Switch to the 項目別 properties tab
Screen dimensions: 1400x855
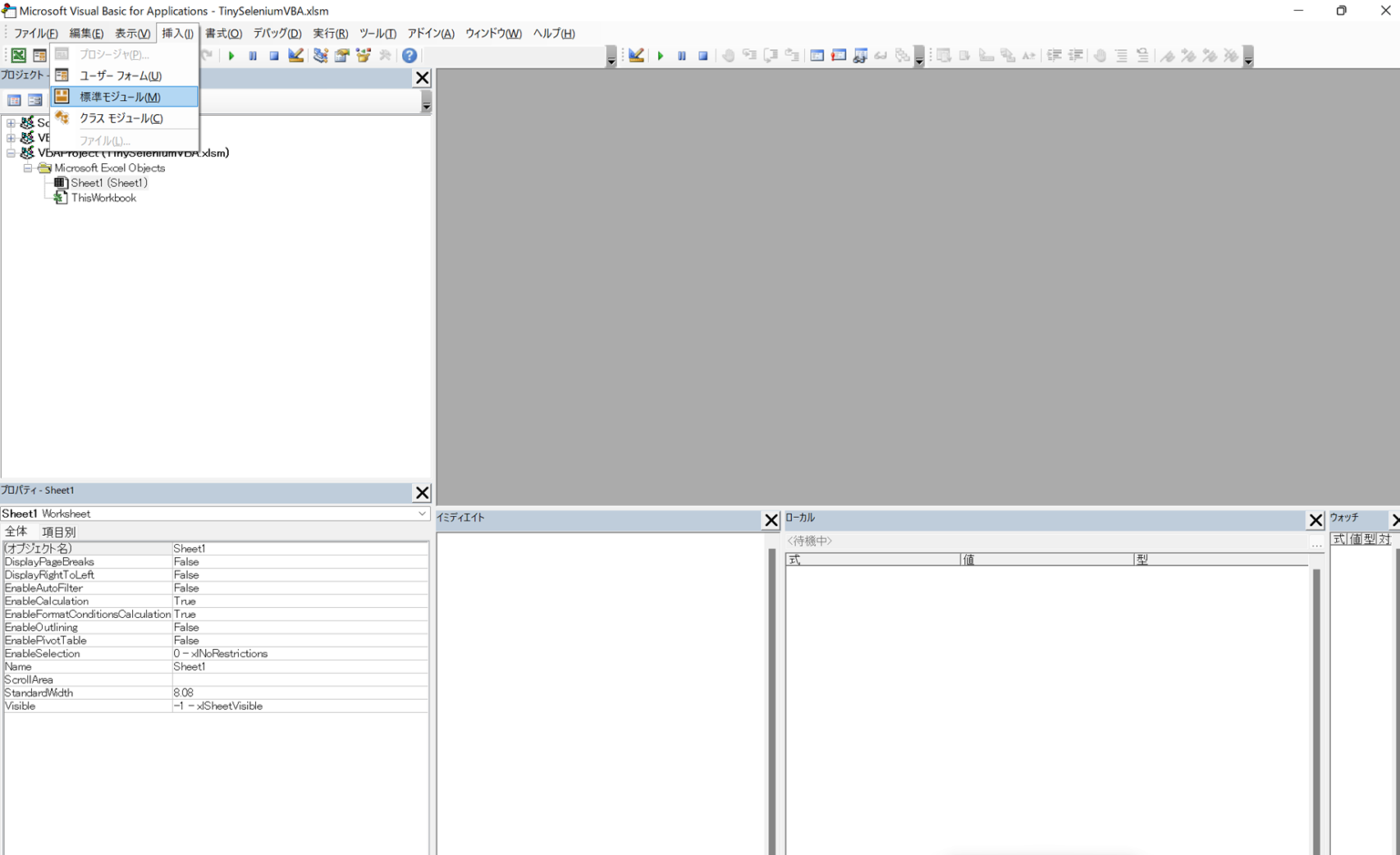point(58,532)
